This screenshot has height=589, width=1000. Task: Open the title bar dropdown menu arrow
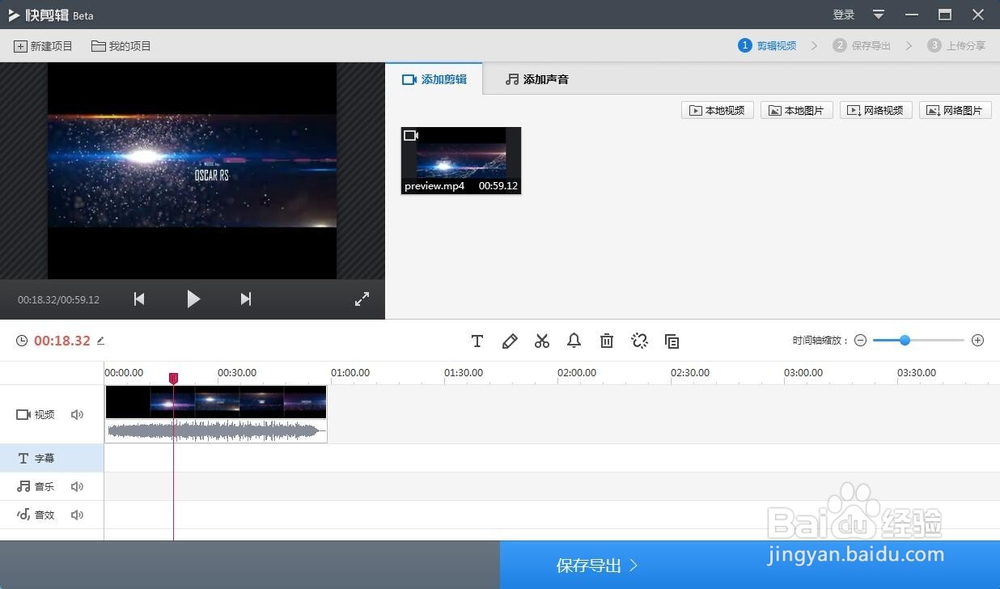coord(878,14)
